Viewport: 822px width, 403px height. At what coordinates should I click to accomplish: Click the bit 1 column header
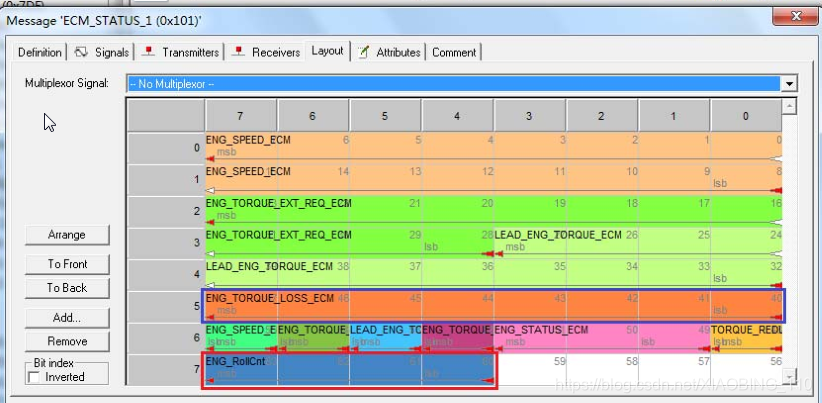tap(674, 116)
